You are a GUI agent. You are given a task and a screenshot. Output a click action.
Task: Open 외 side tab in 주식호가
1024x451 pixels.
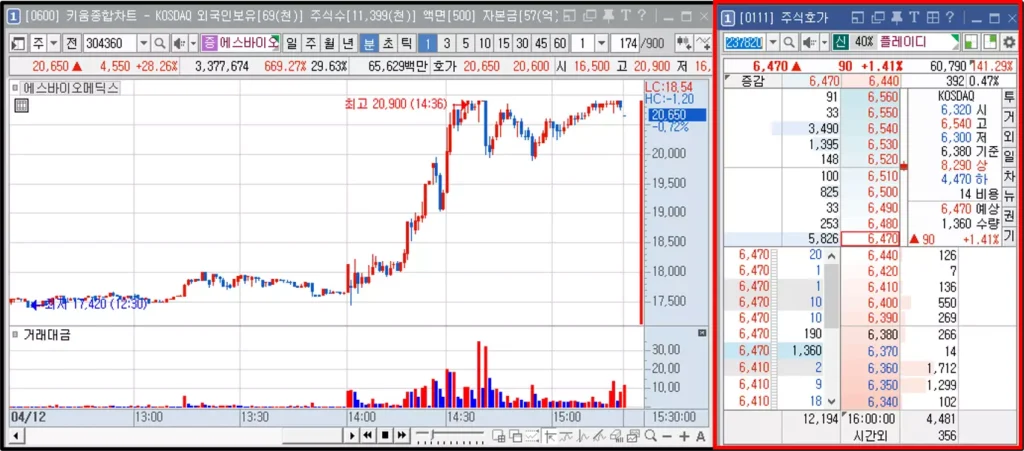(1009, 137)
